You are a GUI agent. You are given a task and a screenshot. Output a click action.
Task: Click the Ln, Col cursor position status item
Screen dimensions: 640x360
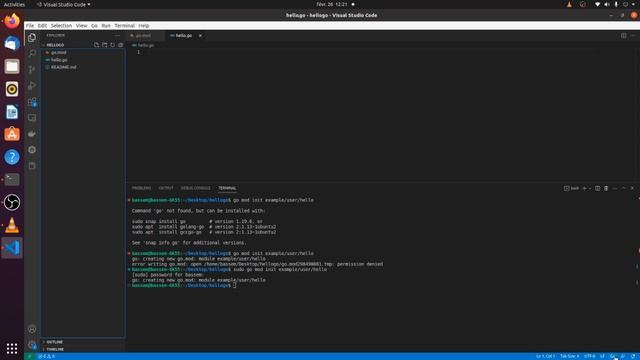click(545, 356)
